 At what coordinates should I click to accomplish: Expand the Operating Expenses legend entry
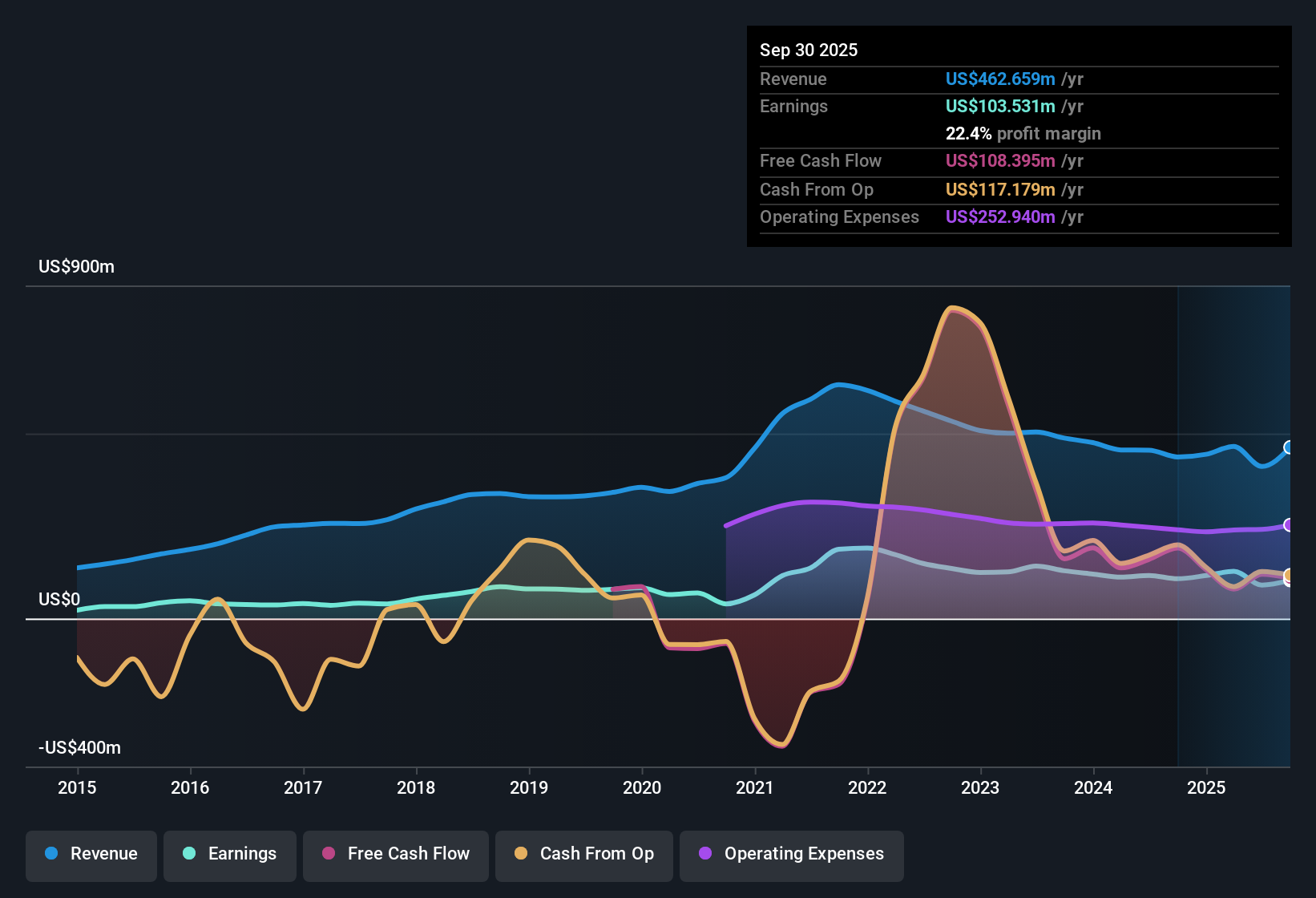tap(791, 854)
